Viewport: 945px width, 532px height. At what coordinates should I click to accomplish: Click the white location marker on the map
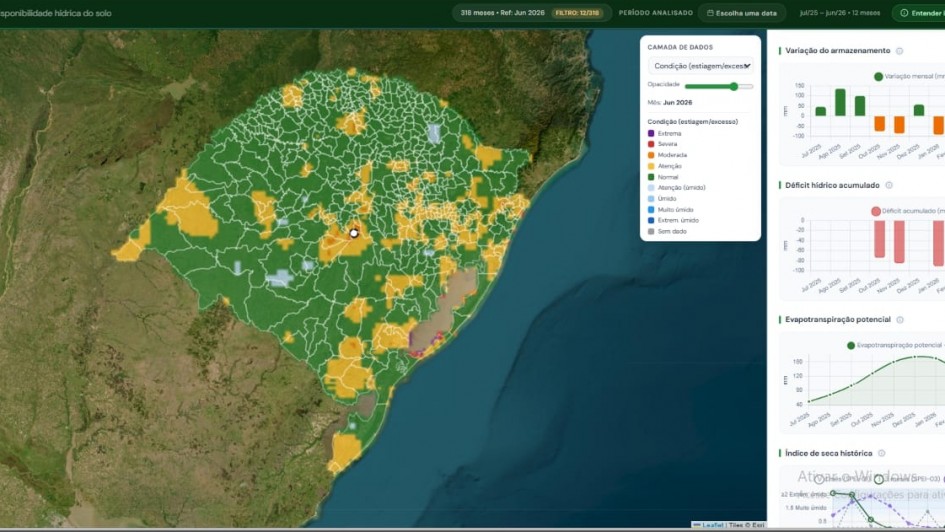point(354,233)
